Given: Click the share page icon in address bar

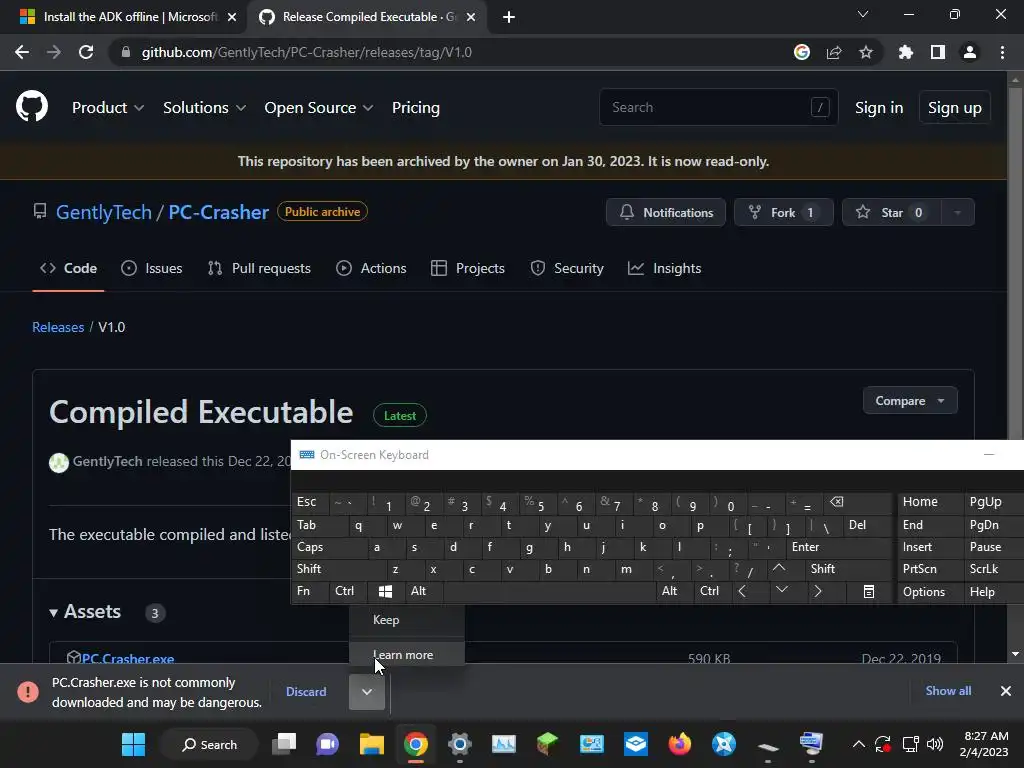Looking at the screenshot, I should 834,52.
